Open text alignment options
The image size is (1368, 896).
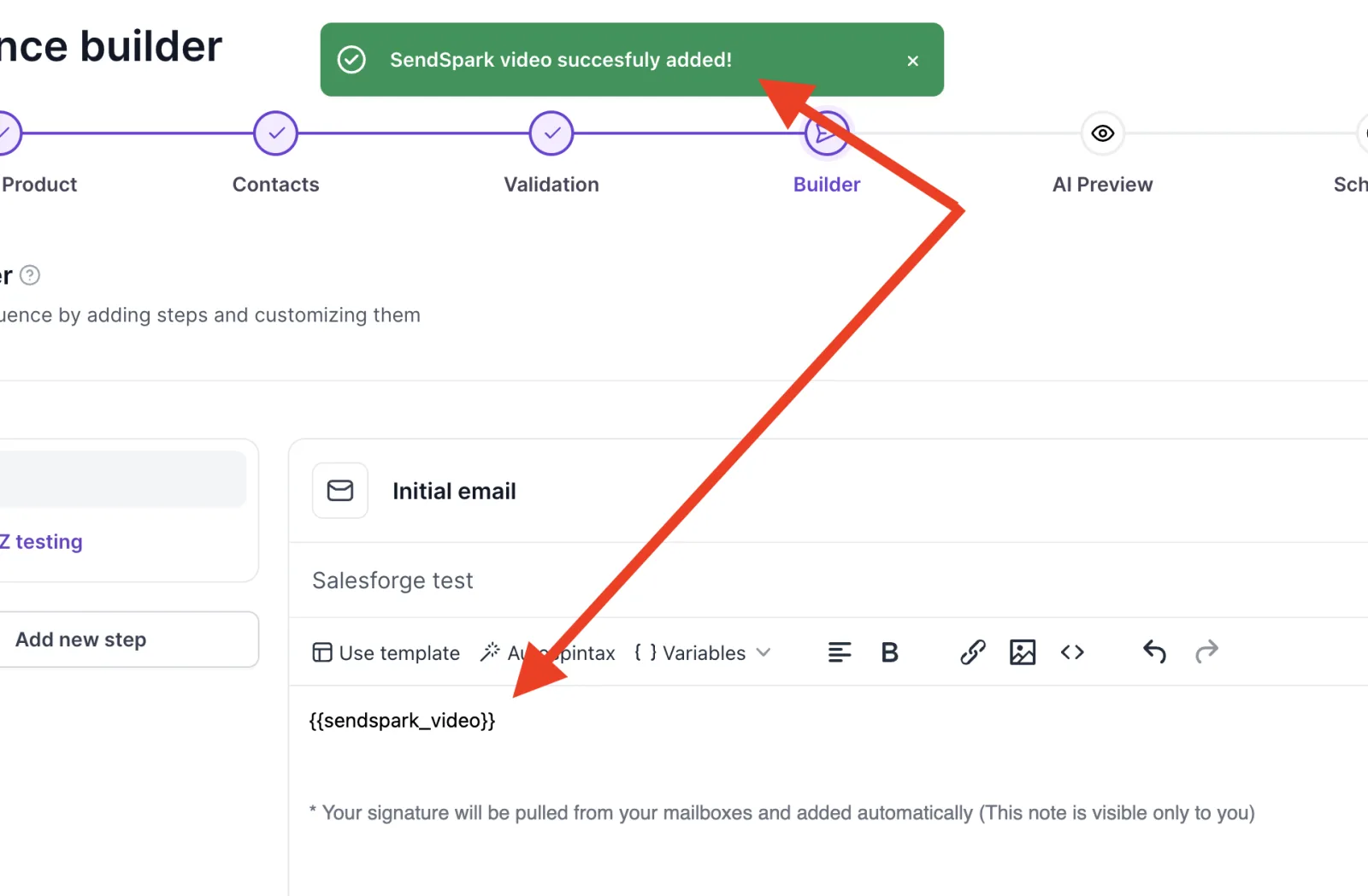pos(840,652)
